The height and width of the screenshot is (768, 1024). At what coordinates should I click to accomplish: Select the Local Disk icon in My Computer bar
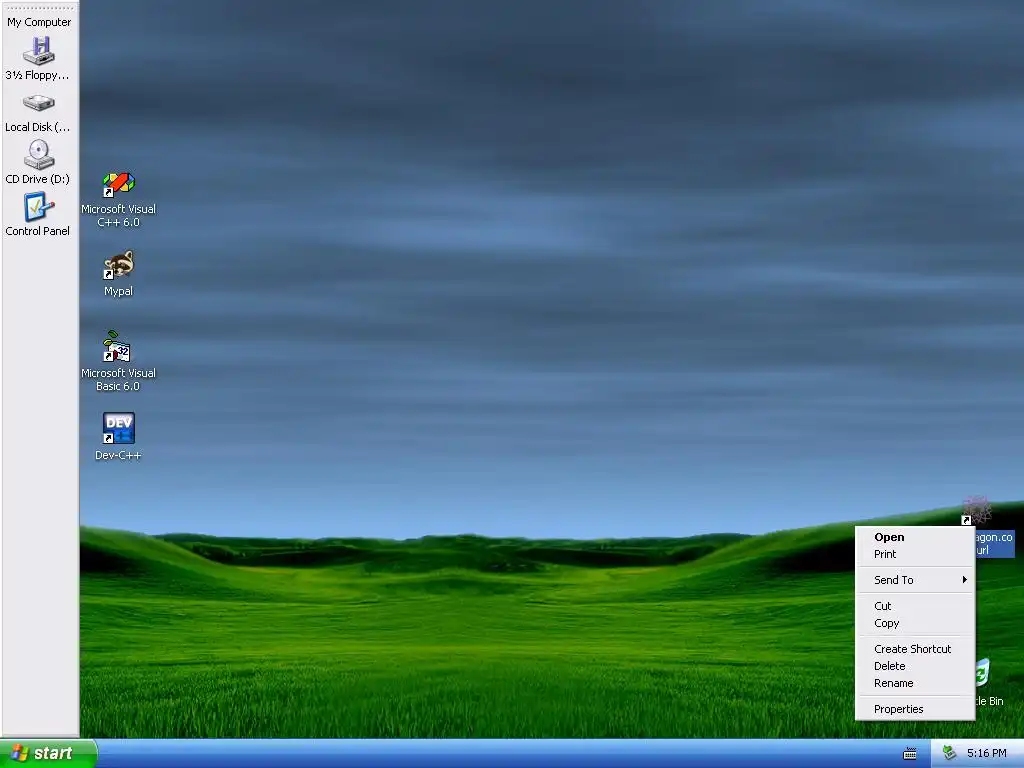pos(39,103)
